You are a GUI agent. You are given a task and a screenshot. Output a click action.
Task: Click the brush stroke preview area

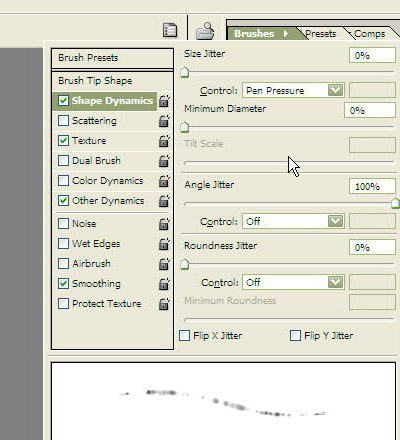tap(223, 401)
